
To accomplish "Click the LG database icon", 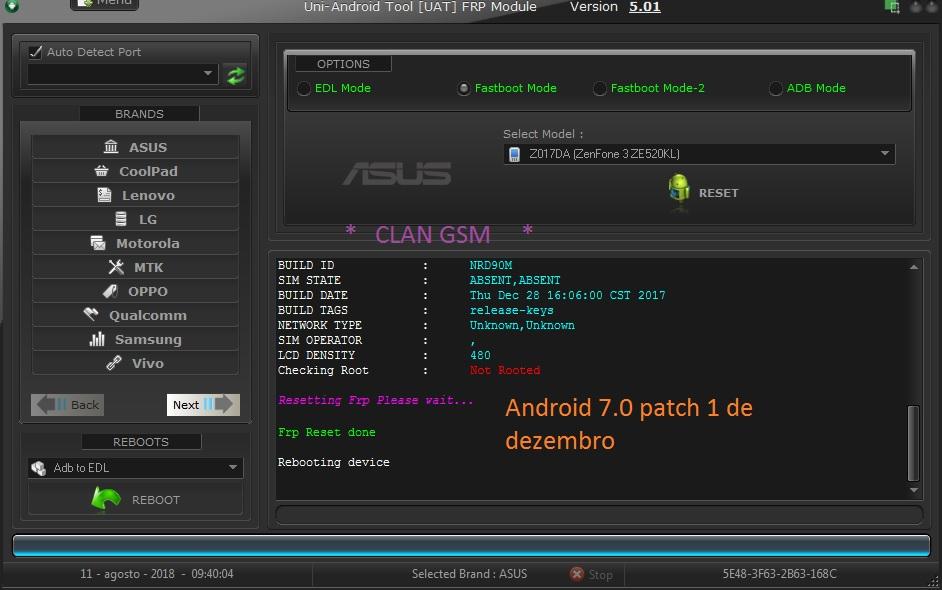I will point(121,219).
